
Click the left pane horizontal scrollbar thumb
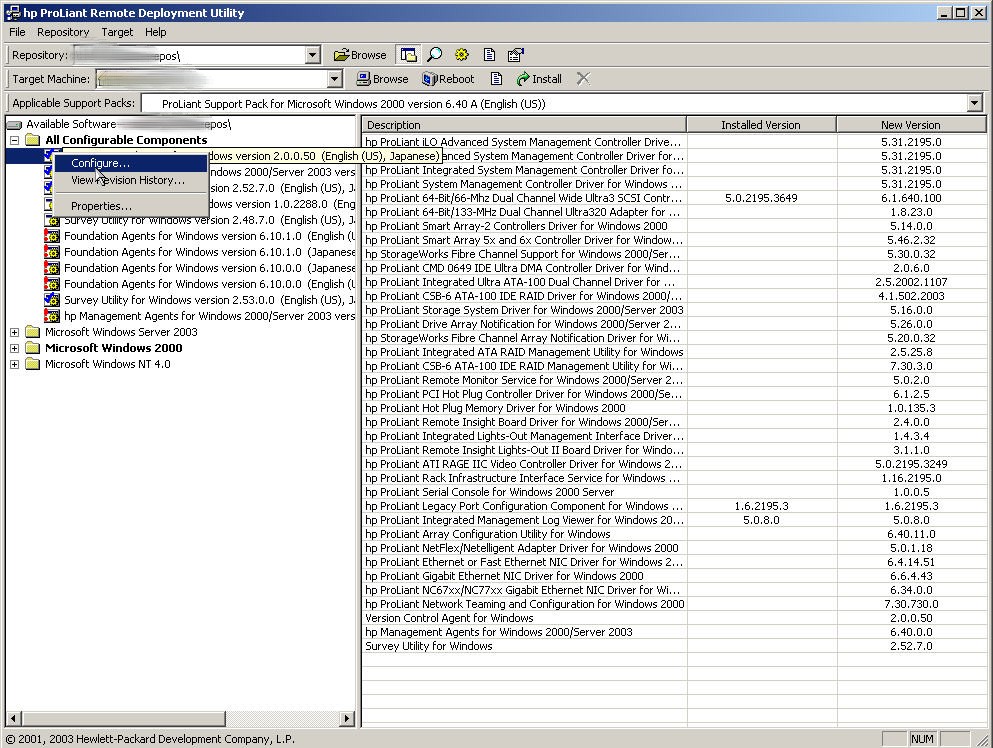point(123,718)
